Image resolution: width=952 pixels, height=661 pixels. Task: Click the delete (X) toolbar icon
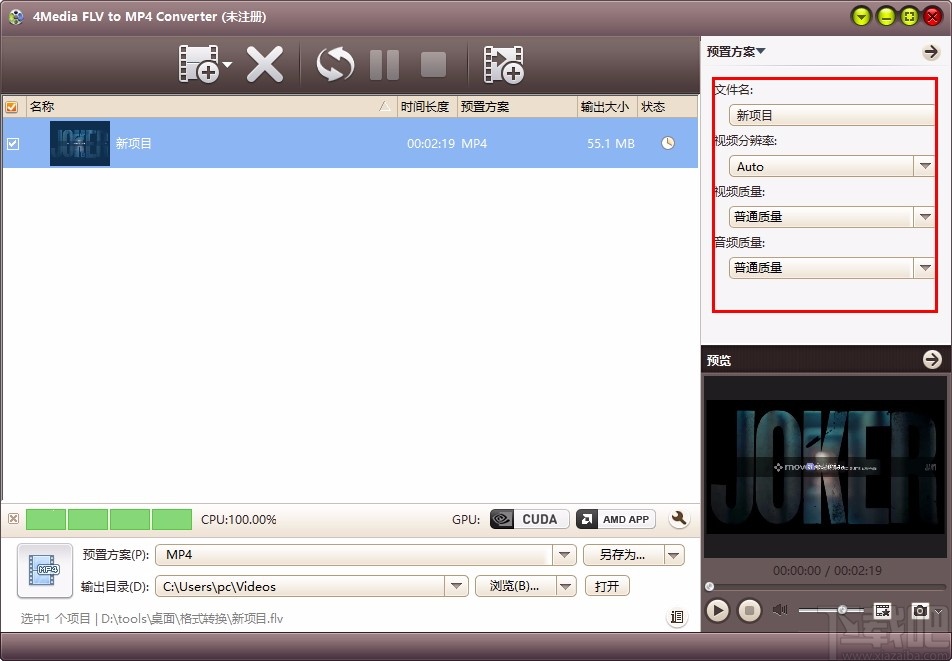pos(266,62)
